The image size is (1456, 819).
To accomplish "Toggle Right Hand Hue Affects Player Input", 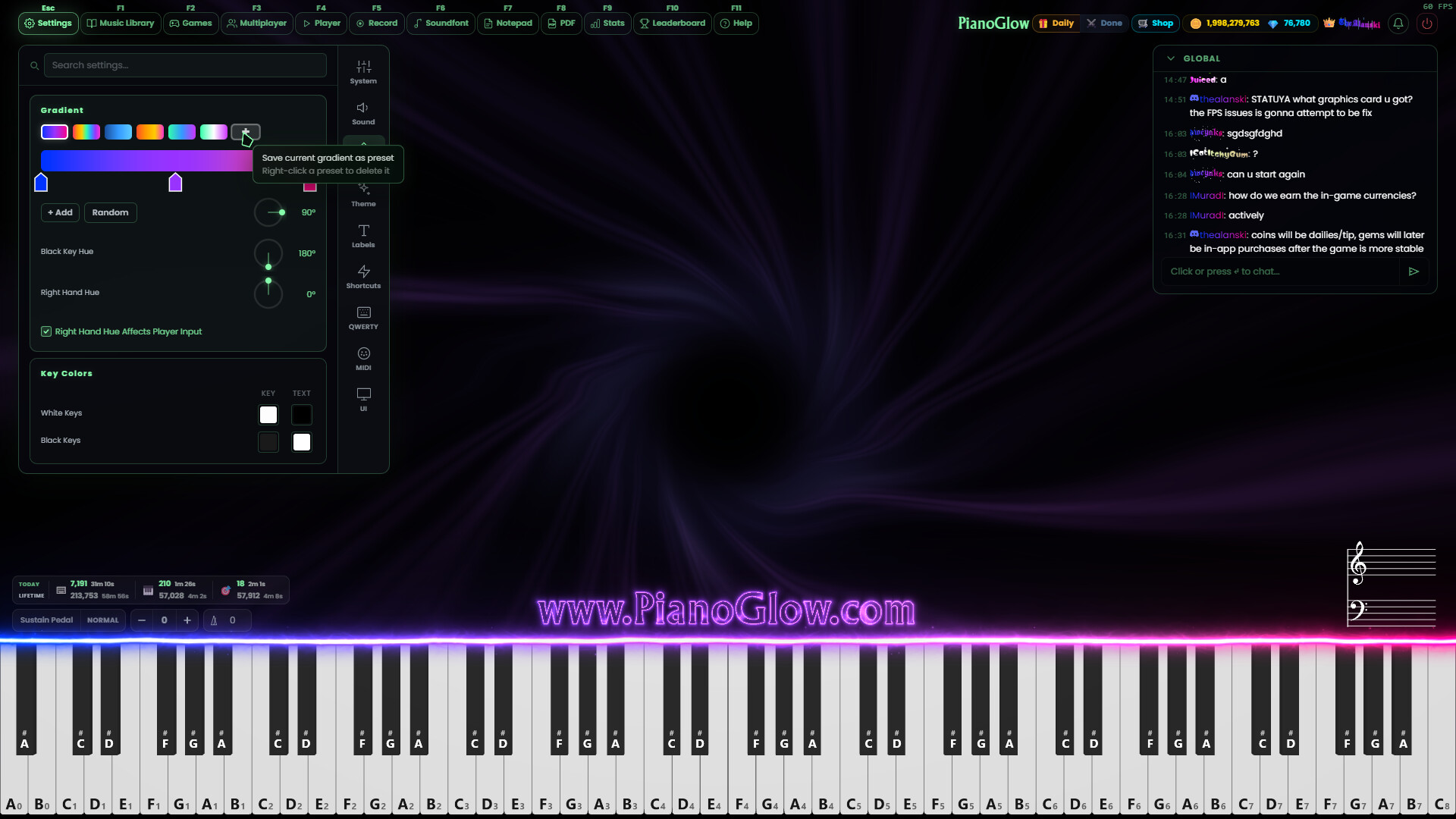I will [46, 331].
